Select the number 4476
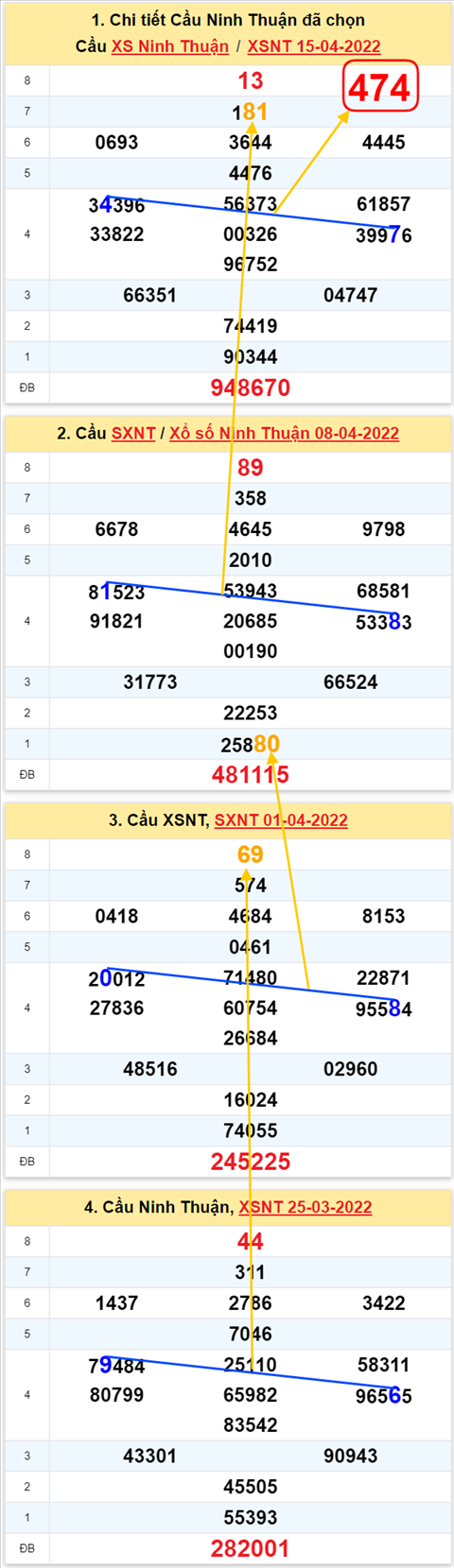This screenshot has height=1568, width=454. [251, 173]
